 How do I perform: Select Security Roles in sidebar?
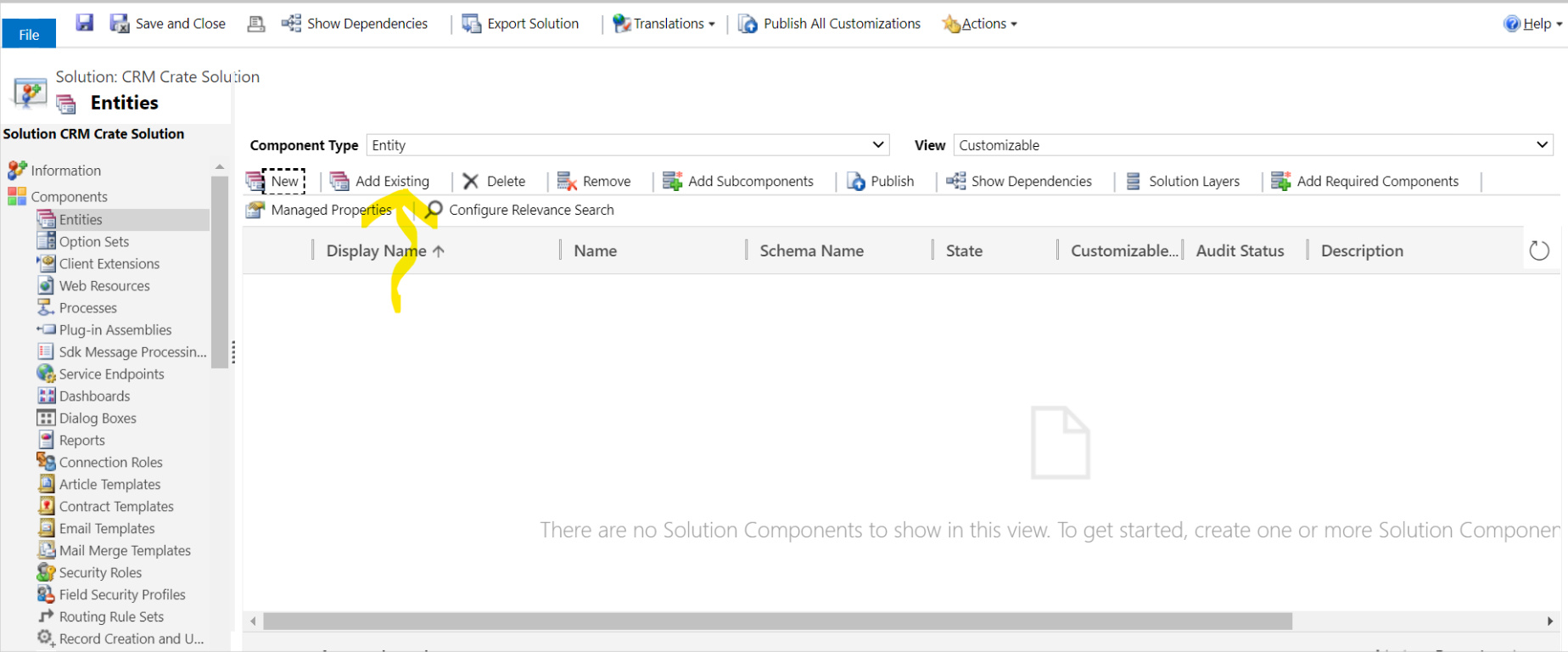point(100,572)
